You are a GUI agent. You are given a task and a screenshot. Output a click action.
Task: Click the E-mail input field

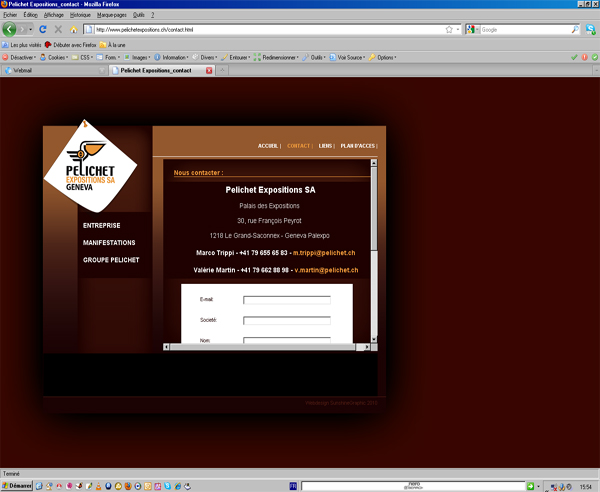[287, 300]
